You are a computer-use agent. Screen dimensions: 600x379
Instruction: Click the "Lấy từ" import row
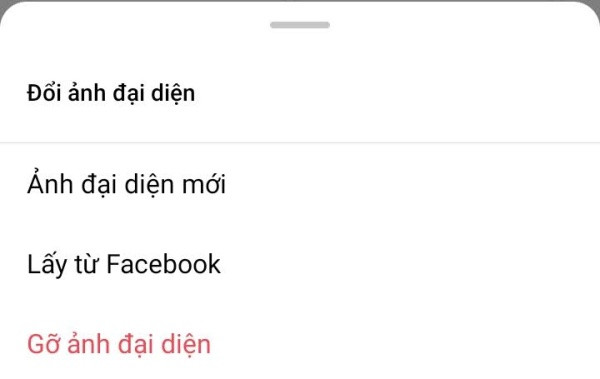pyautogui.click(x=300, y=264)
